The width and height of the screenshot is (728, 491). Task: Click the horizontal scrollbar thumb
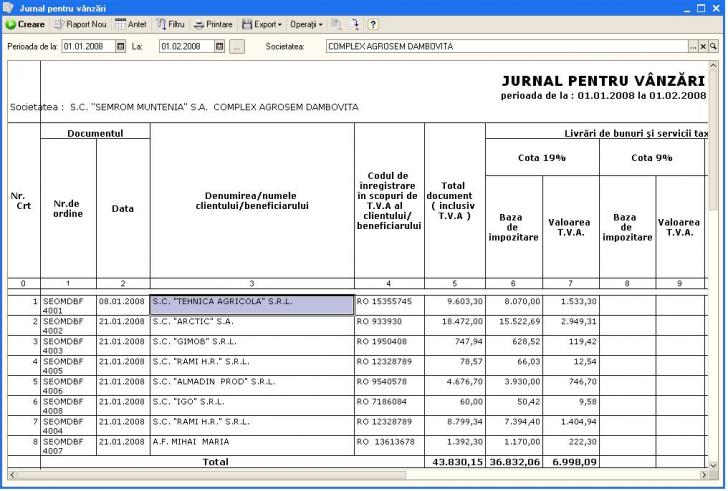[212, 475]
